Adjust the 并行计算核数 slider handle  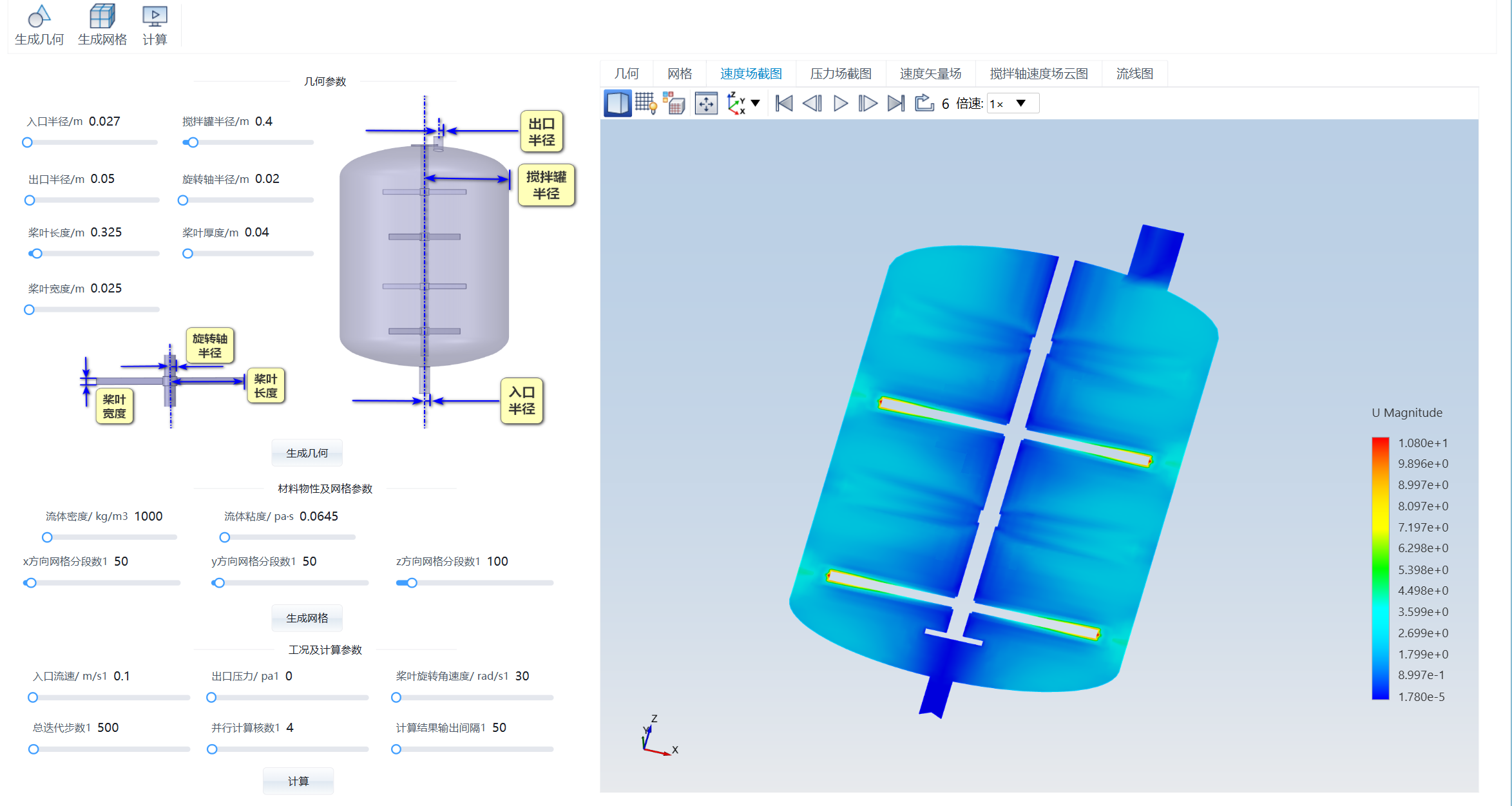(x=212, y=749)
